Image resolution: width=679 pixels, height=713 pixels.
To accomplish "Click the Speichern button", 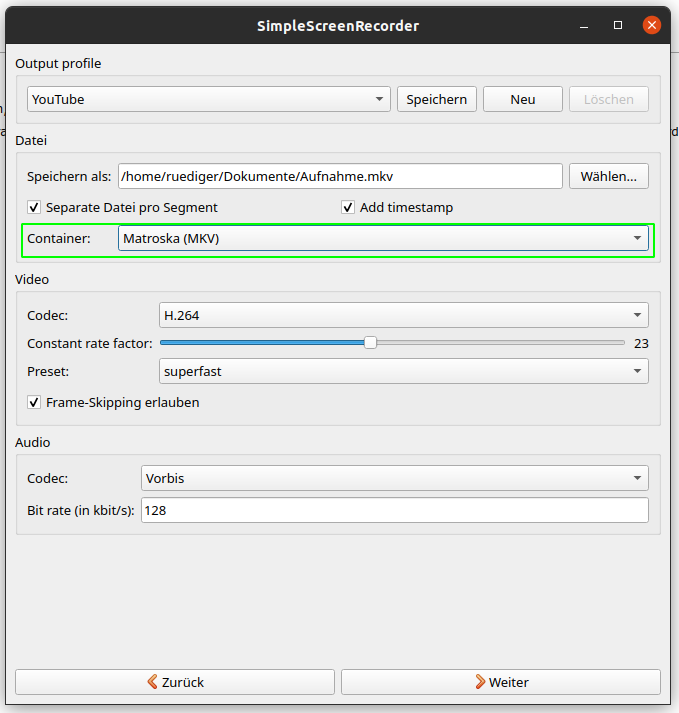I will click(437, 99).
